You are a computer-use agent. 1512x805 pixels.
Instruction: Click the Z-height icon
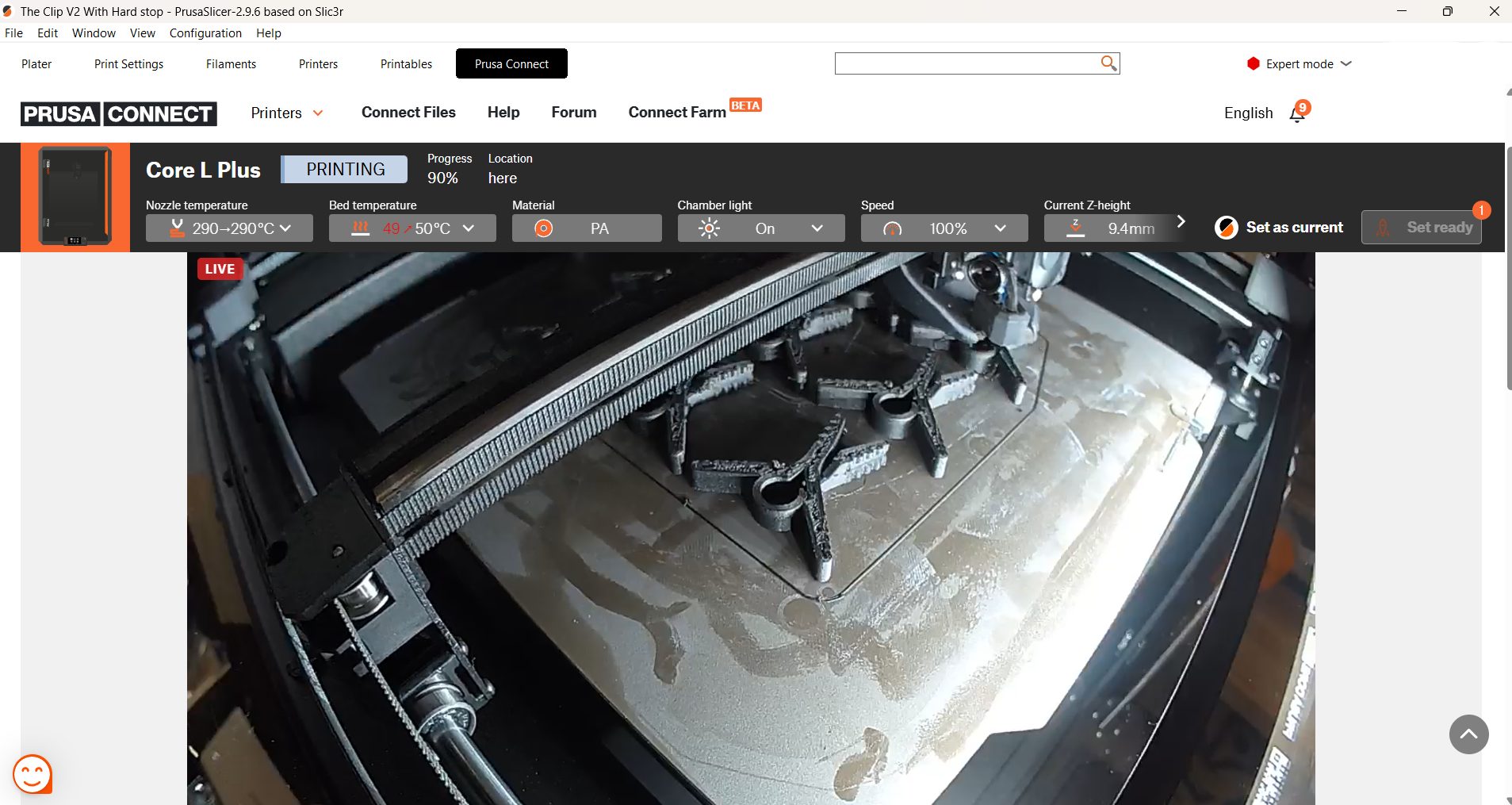click(1075, 228)
